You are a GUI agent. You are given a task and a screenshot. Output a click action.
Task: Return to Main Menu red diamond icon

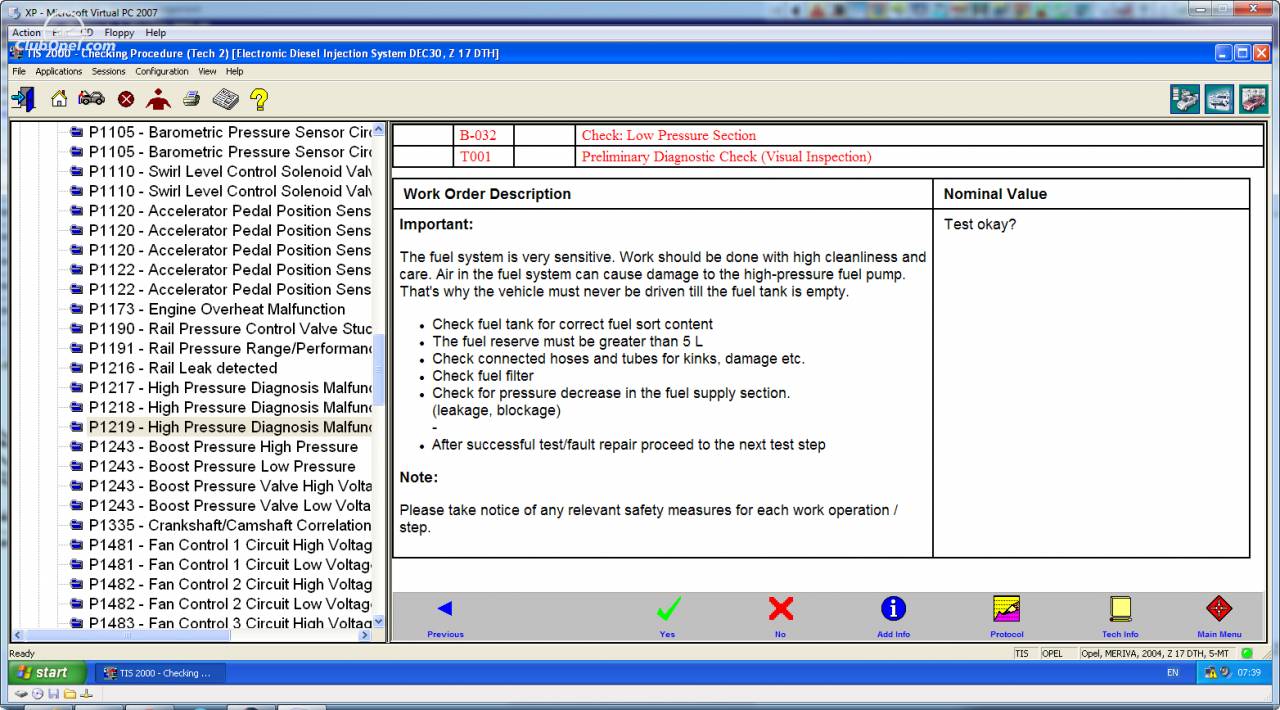(x=1219, y=615)
